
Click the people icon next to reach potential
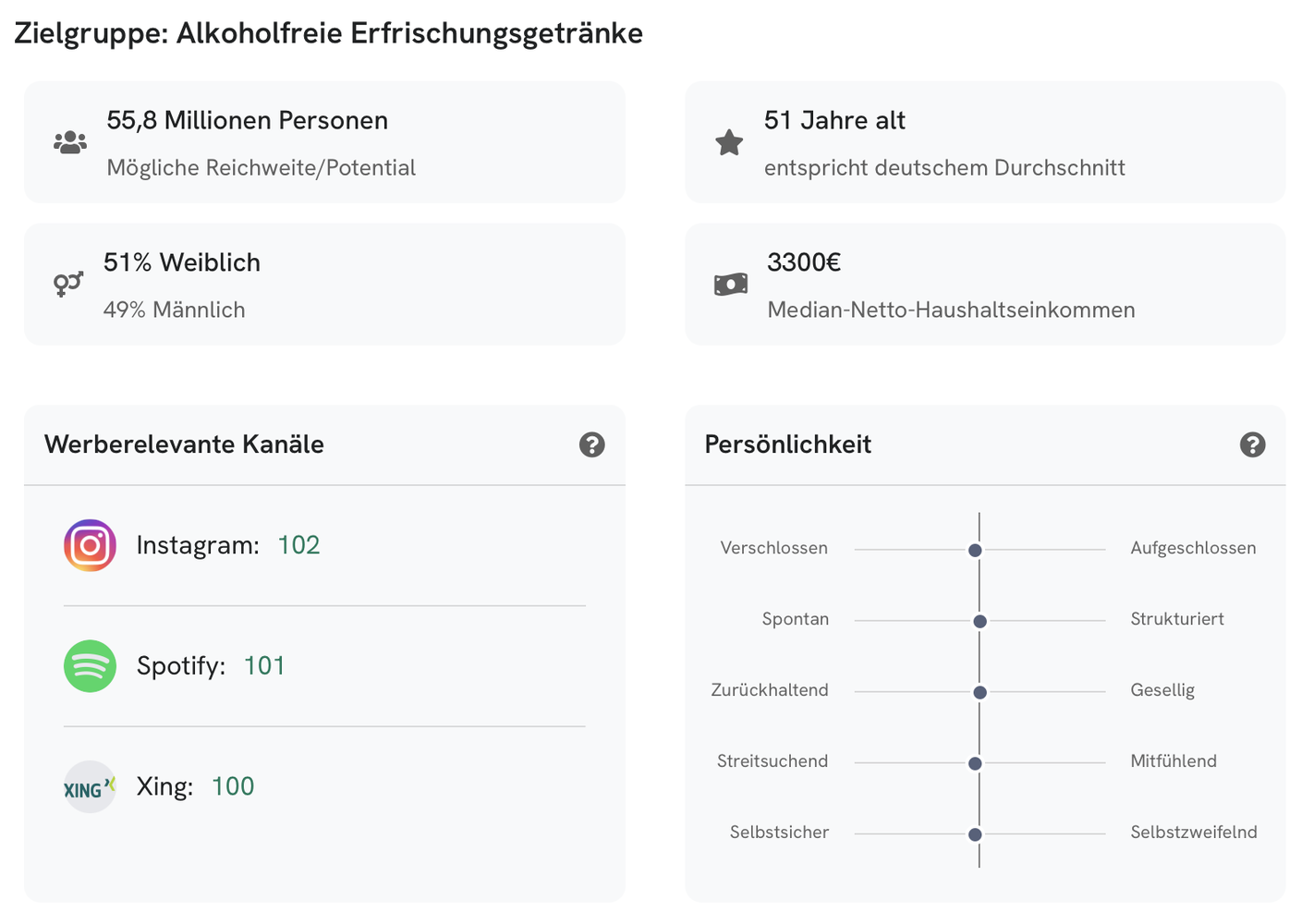pyautogui.click(x=70, y=142)
